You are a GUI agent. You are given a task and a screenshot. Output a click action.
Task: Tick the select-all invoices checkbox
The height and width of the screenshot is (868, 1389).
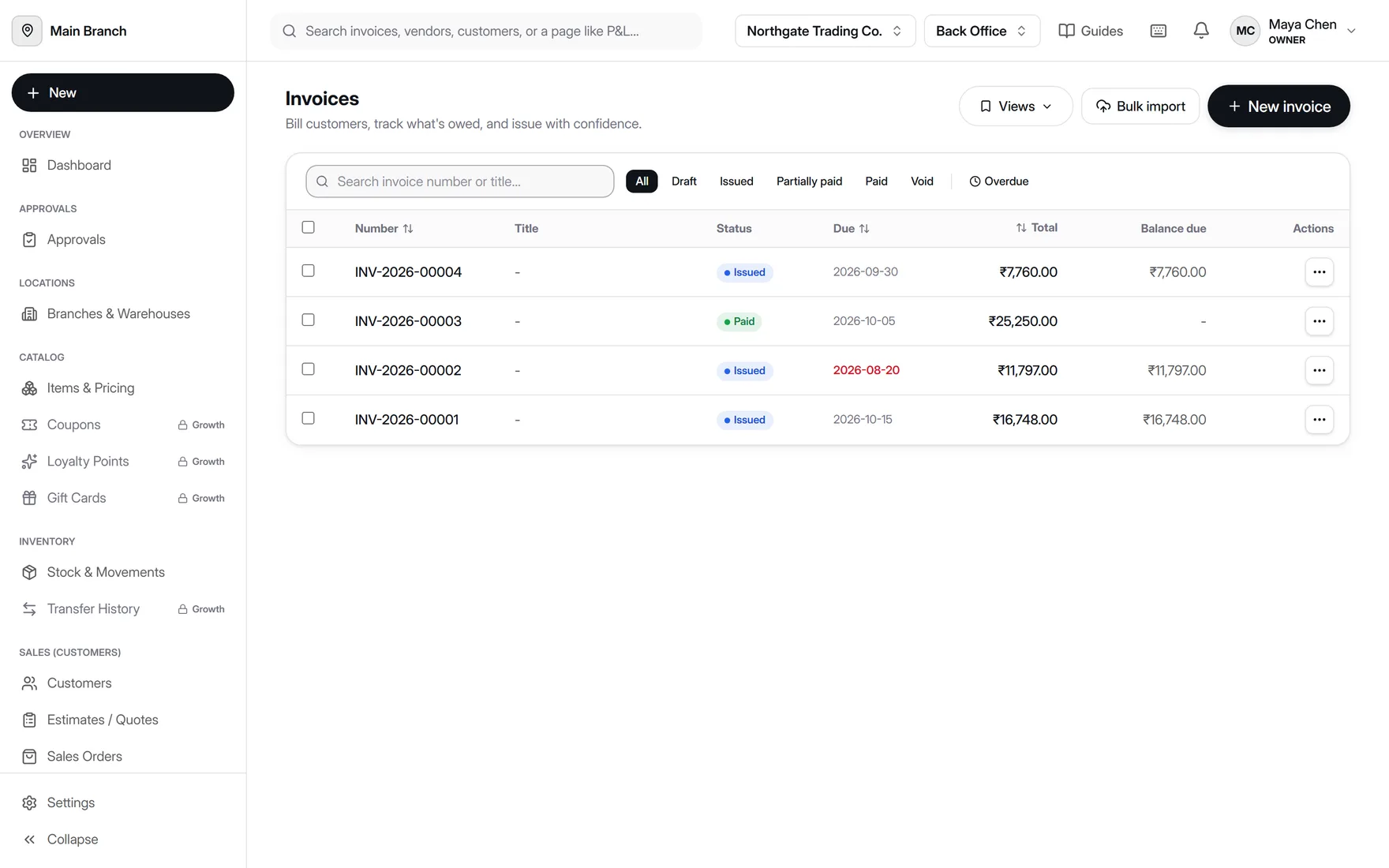(x=308, y=227)
